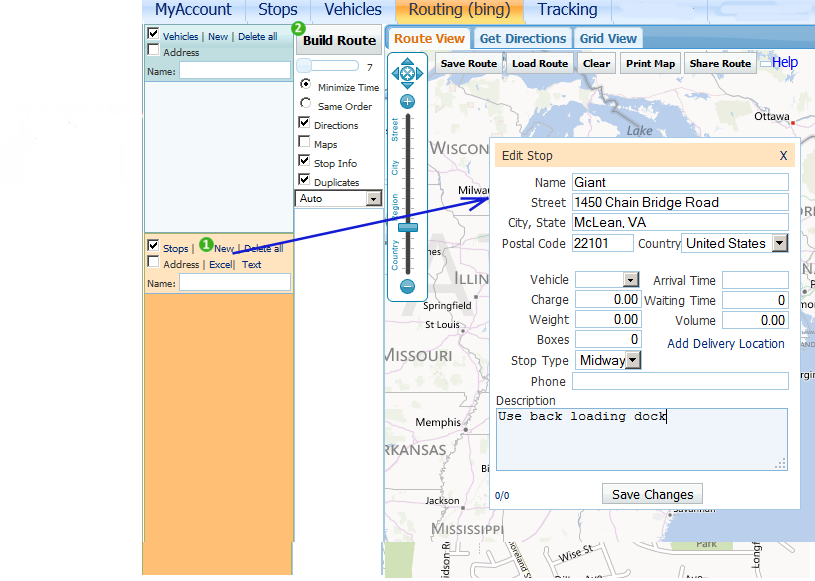This screenshot has width=815, height=581.
Task: Open the Stop Type dropdown showing Midway
Action: [632, 360]
